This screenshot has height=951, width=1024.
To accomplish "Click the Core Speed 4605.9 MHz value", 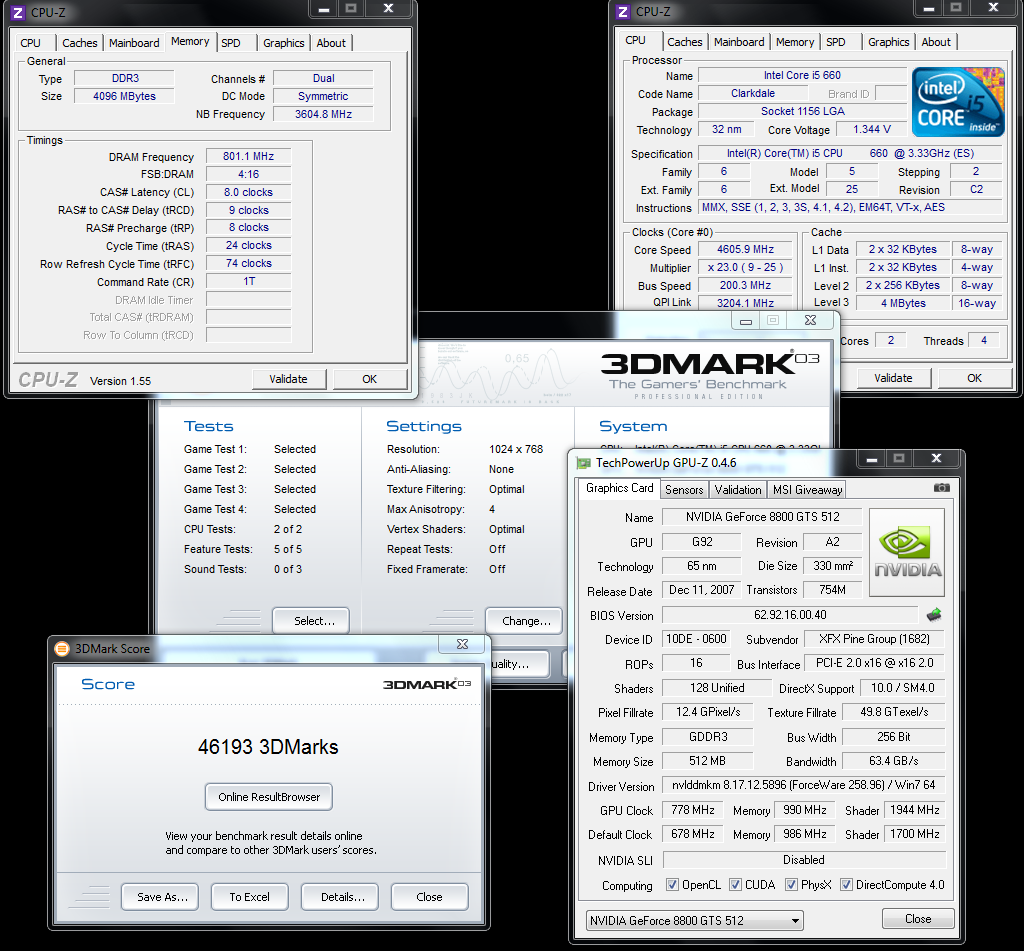I will [x=745, y=250].
